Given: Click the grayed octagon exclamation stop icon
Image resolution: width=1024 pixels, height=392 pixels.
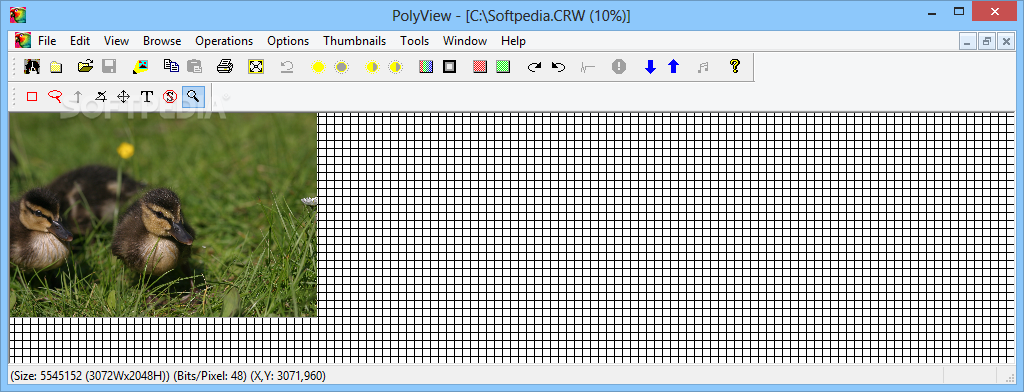Looking at the screenshot, I should pos(619,66).
